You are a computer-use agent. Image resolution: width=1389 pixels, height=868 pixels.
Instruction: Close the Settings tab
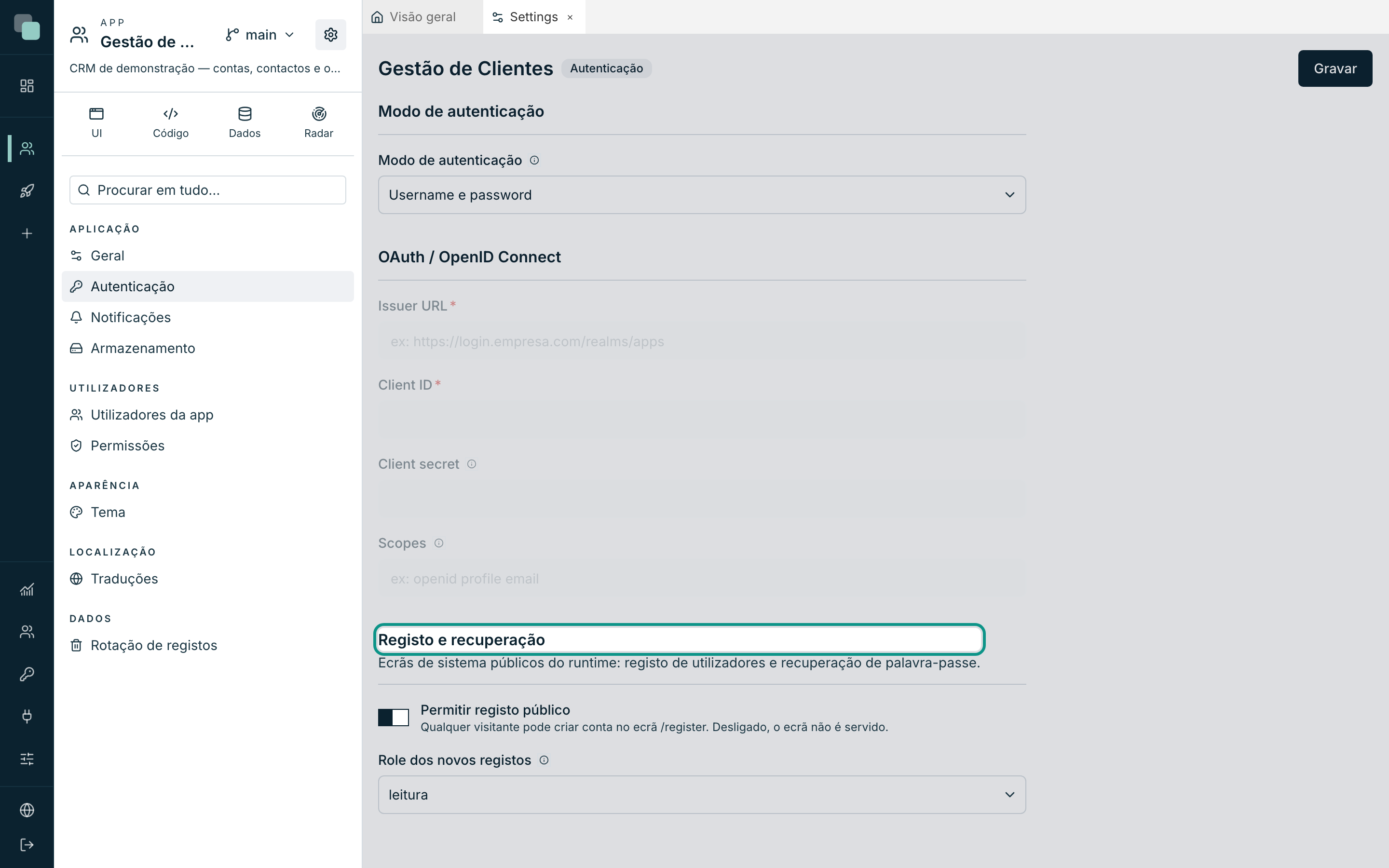click(570, 17)
